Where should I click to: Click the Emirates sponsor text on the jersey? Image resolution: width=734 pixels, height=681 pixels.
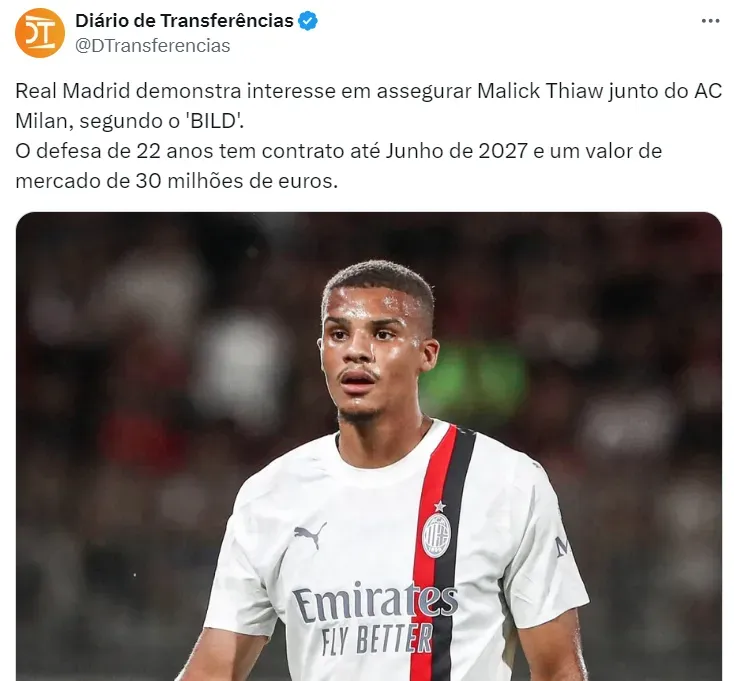[x=375, y=602]
